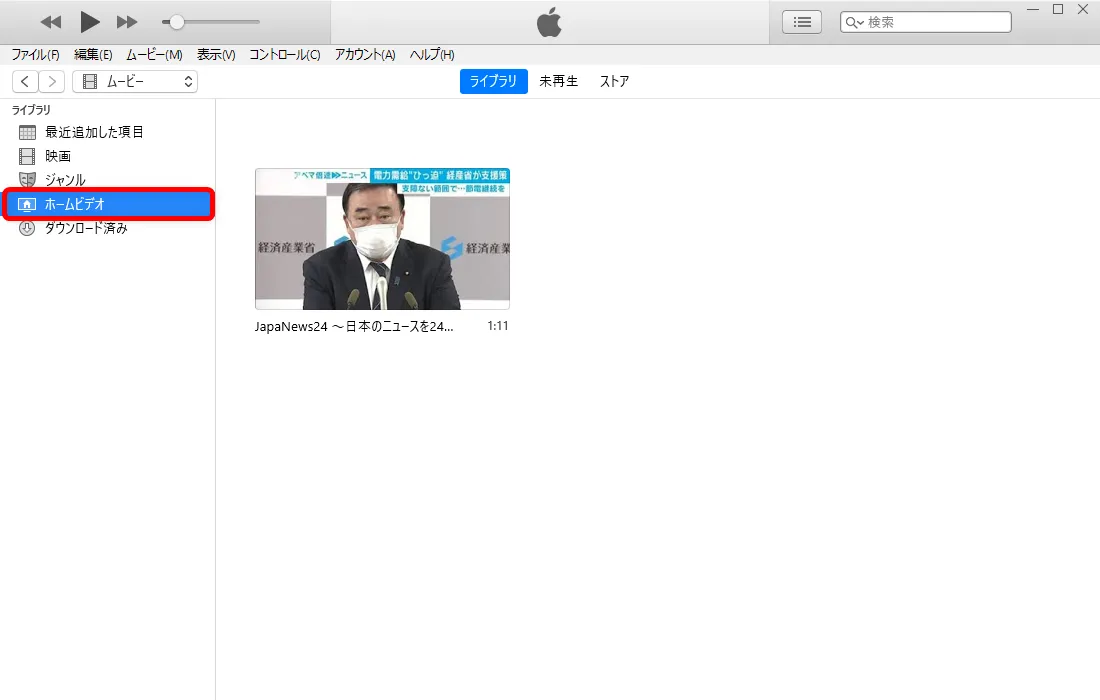Switch to the 未再生 tab
The height and width of the screenshot is (700, 1100).
click(x=558, y=81)
